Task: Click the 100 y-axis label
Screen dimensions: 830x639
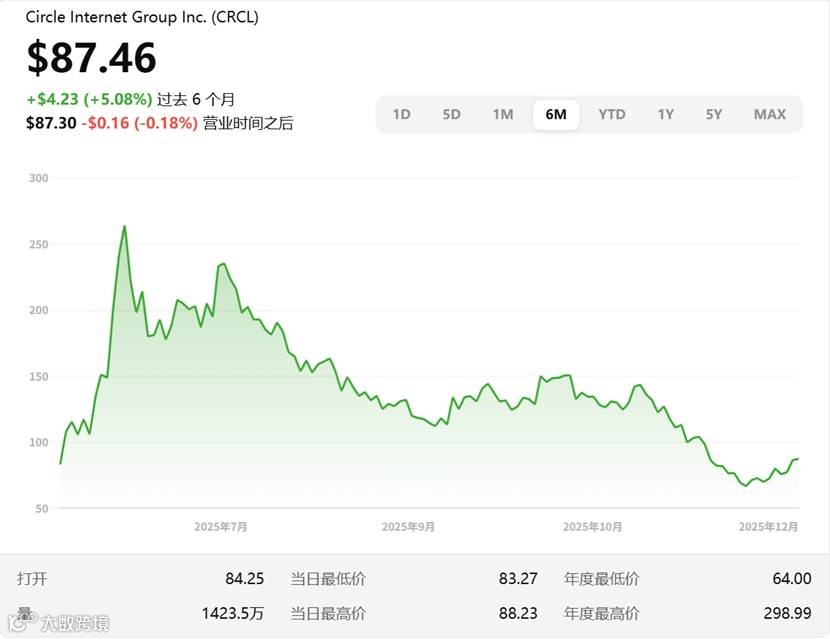Action: tap(39, 442)
